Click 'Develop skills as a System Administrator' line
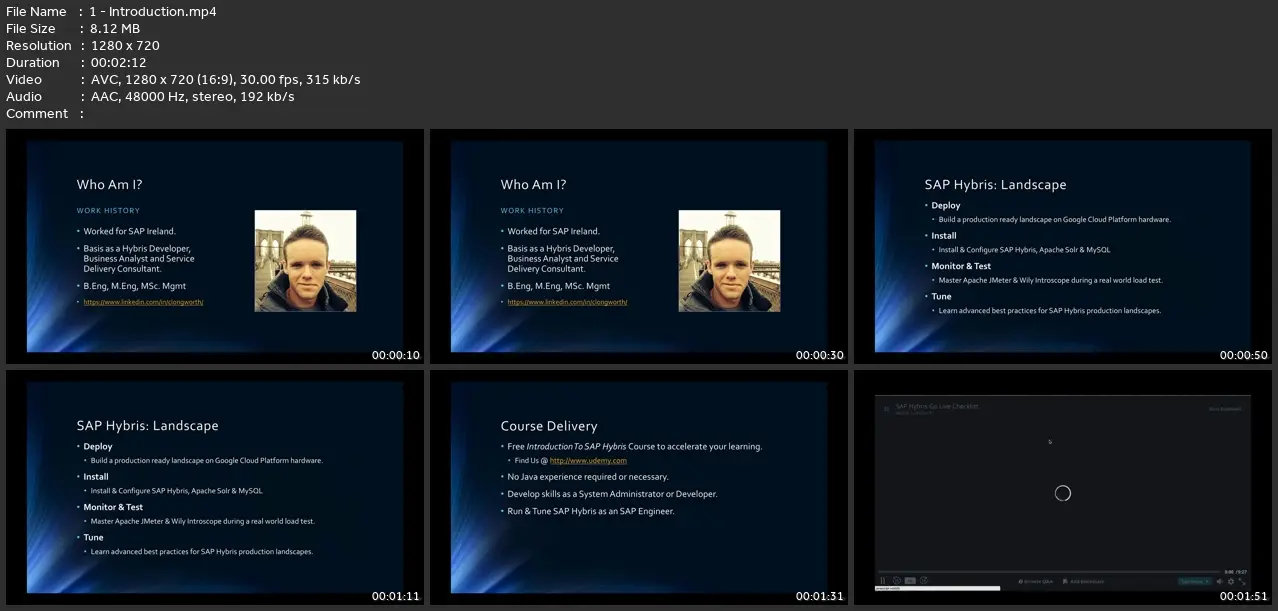This screenshot has width=1278, height=611. tap(612, 494)
